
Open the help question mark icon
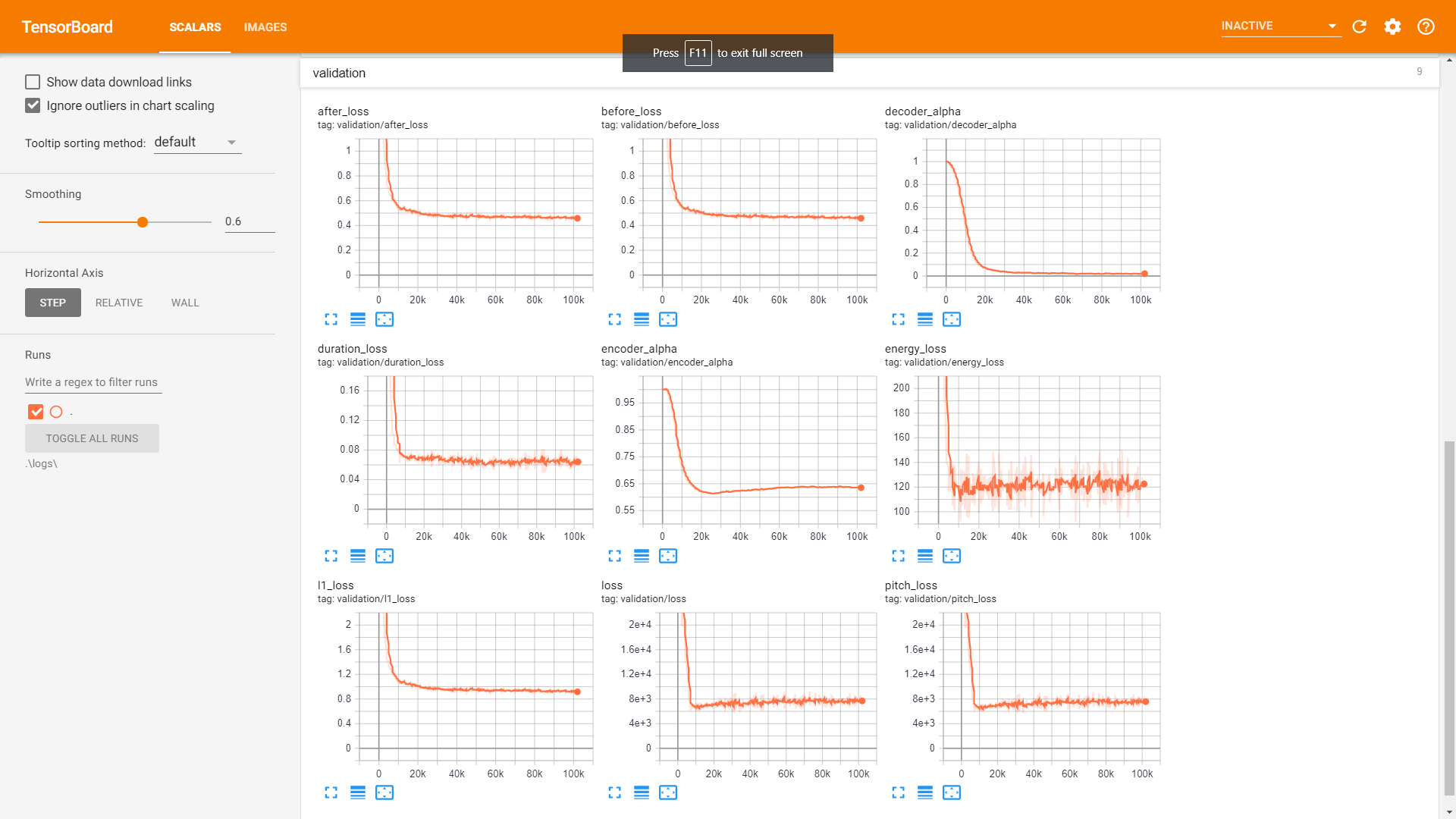pos(1426,27)
